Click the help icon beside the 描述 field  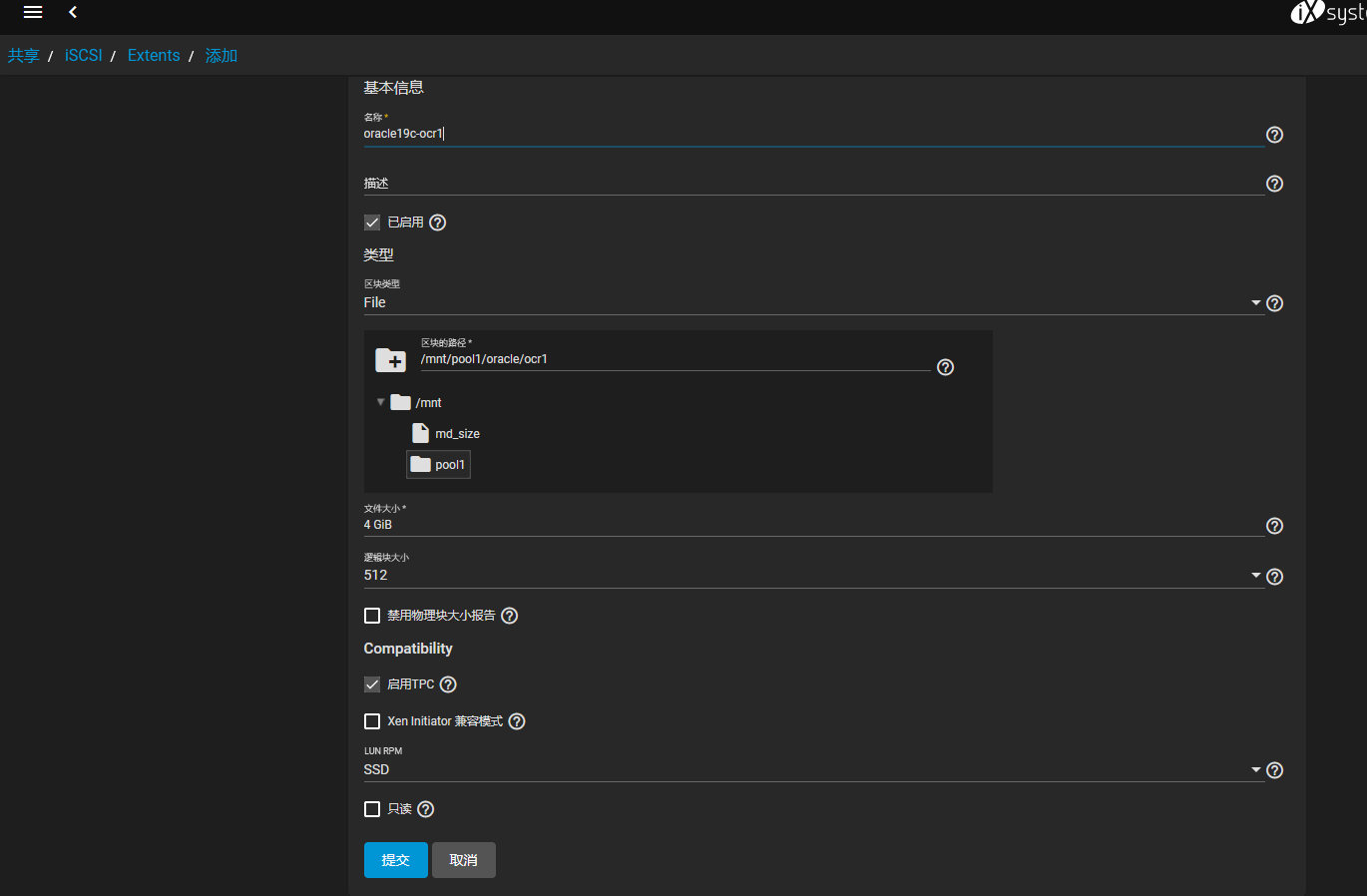click(x=1274, y=184)
